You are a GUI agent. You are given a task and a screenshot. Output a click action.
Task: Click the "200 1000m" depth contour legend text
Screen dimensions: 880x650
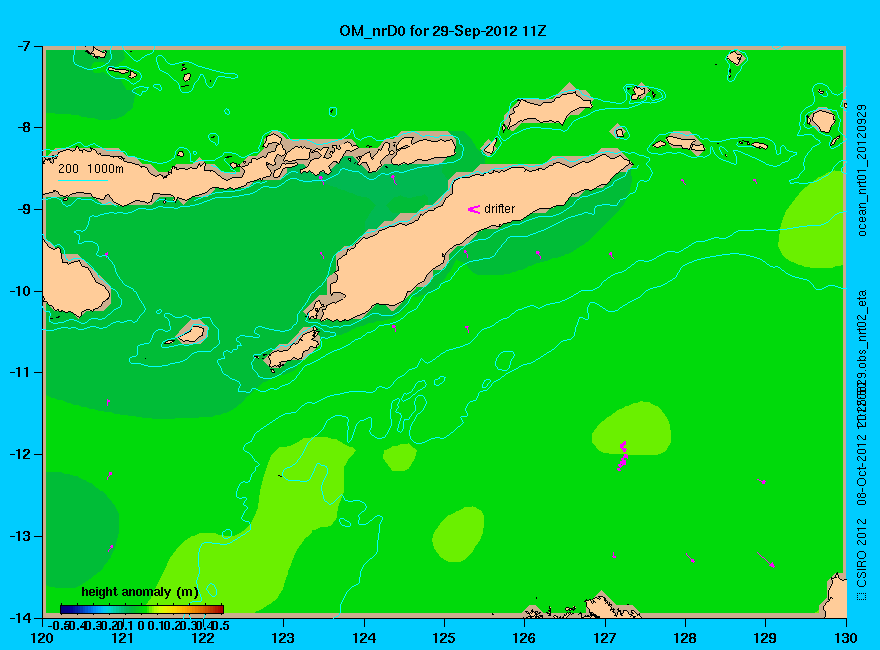pos(91,168)
